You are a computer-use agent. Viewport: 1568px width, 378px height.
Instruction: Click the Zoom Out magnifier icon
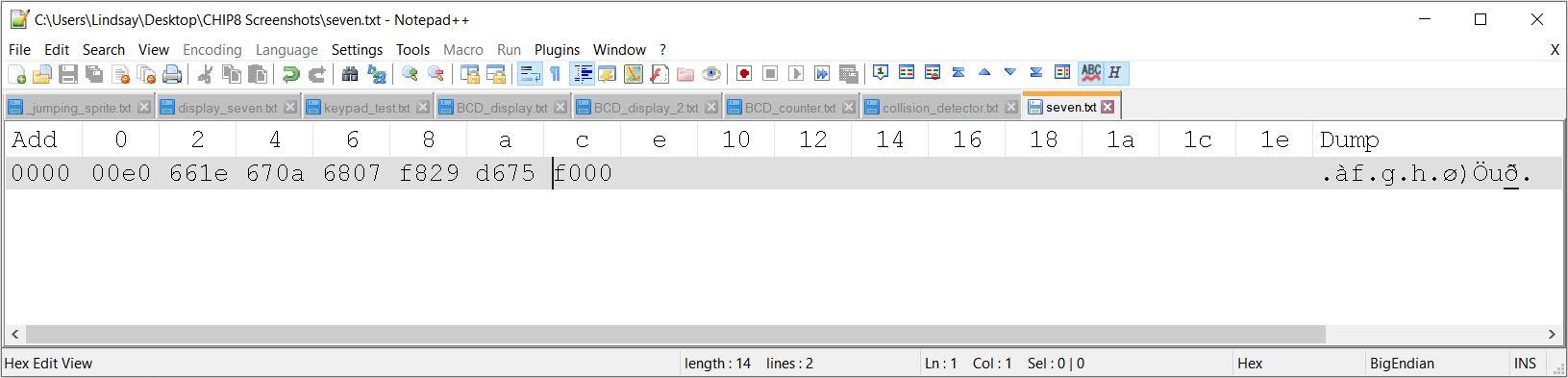point(436,73)
